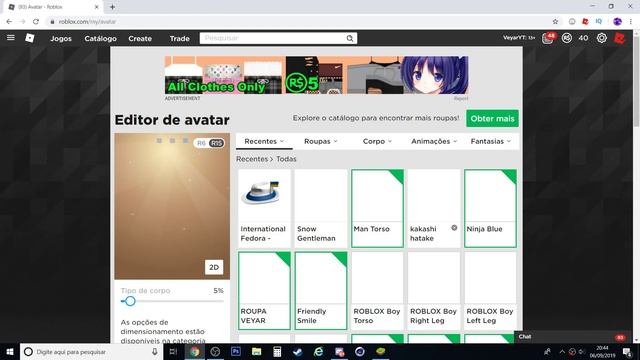Open a new browser tab
The width and height of the screenshot is (640, 360).
coord(112,7)
